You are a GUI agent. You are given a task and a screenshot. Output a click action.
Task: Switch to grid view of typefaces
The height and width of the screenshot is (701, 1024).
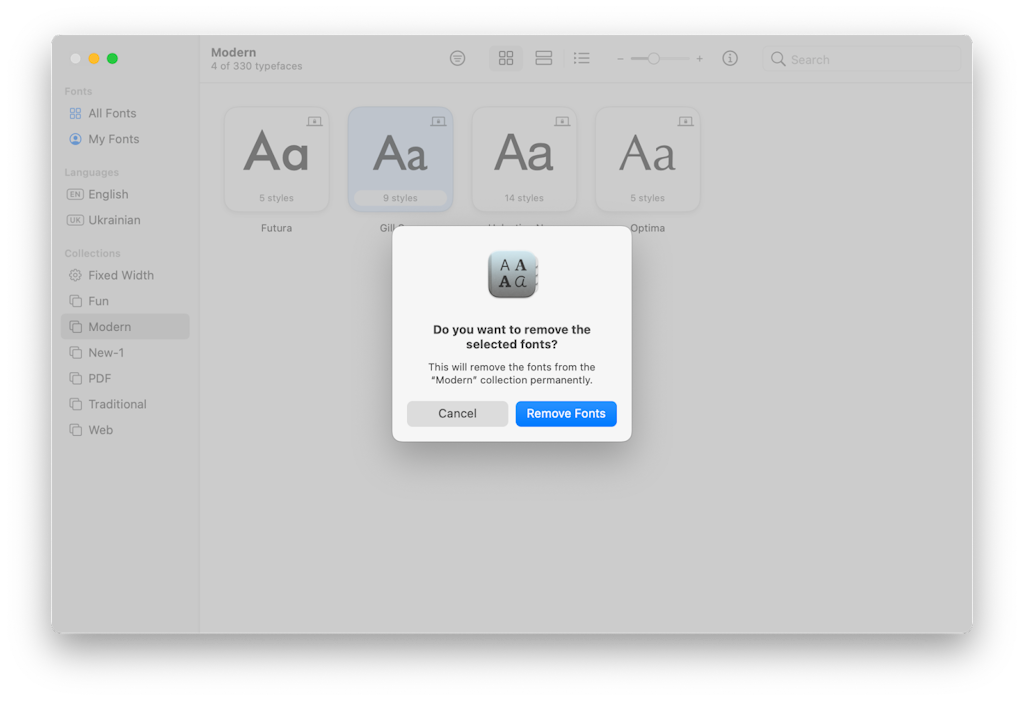[x=505, y=58]
